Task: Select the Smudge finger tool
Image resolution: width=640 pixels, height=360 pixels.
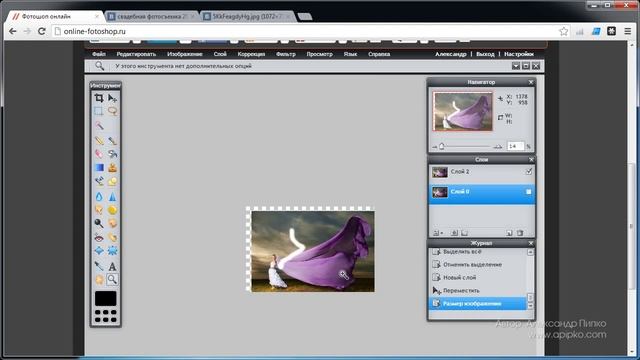Action: (x=99, y=210)
